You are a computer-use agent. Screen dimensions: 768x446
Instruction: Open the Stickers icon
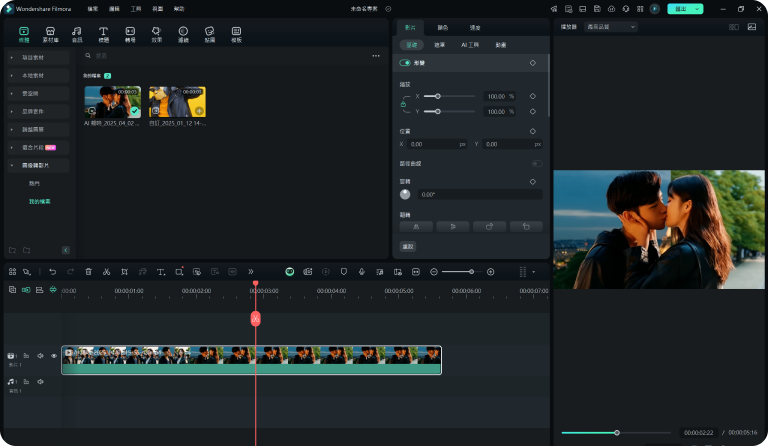tap(210, 34)
